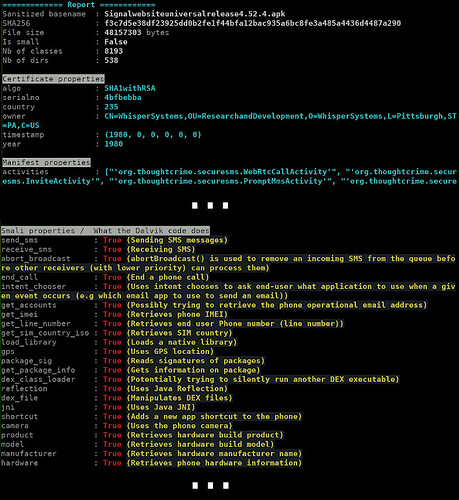Click True value on receive_sms row
Viewport: 459px width, 500px height.
(x=112, y=250)
